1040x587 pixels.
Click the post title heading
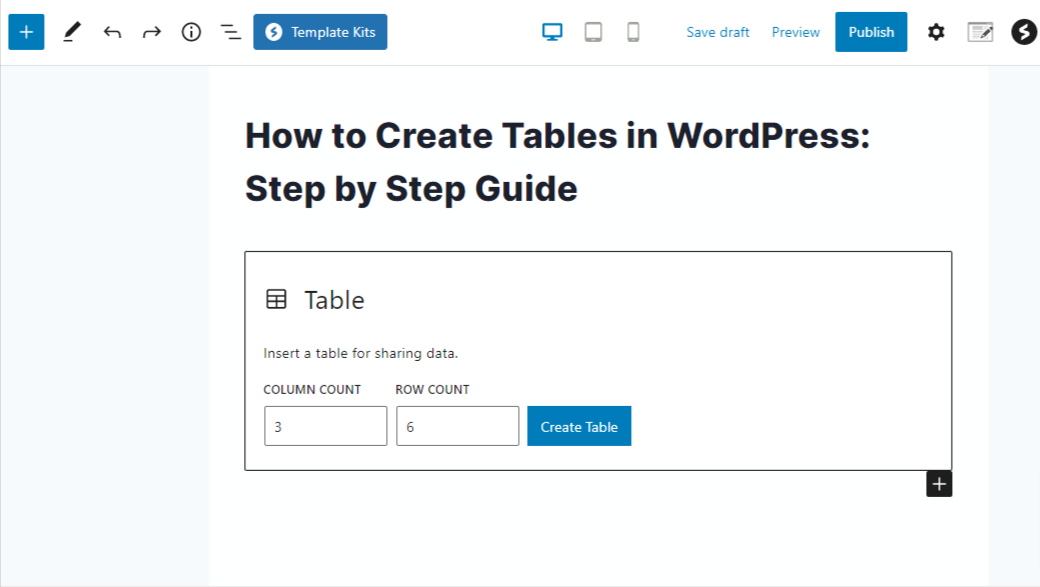(x=557, y=163)
